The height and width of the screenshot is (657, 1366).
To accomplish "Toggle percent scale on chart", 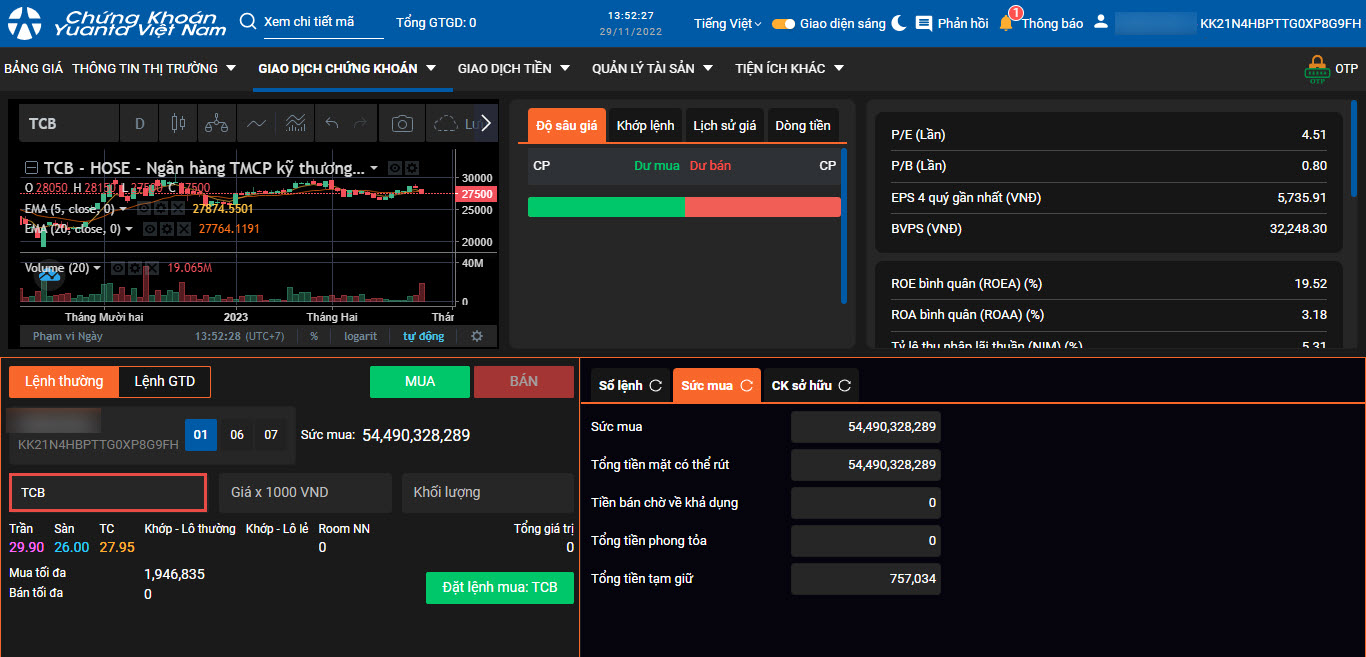I will click(314, 336).
